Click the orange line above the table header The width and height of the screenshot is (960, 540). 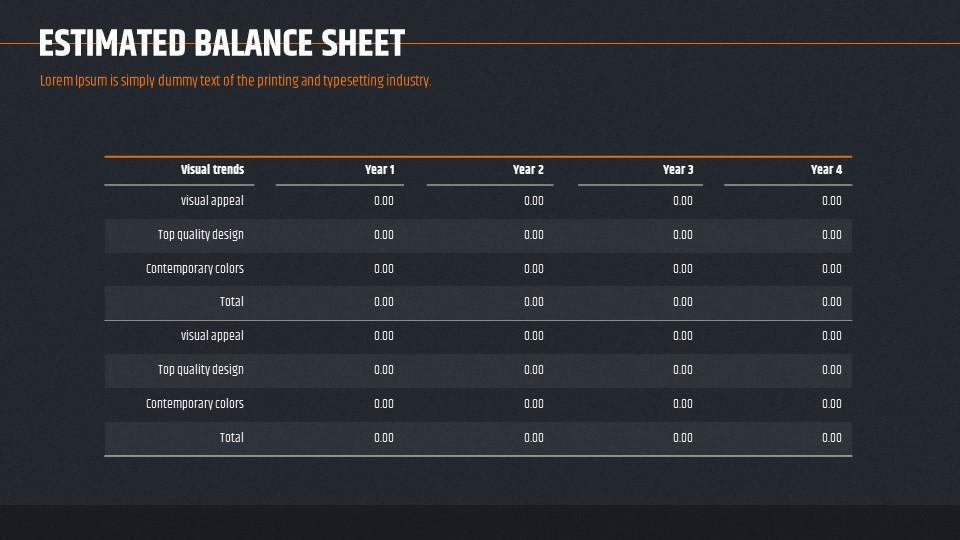[478, 157]
